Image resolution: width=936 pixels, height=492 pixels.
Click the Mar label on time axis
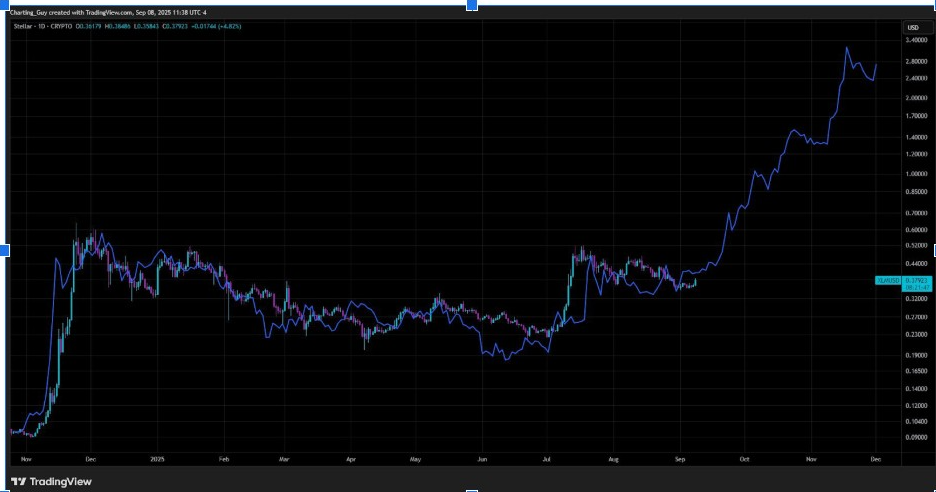[x=284, y=460]
